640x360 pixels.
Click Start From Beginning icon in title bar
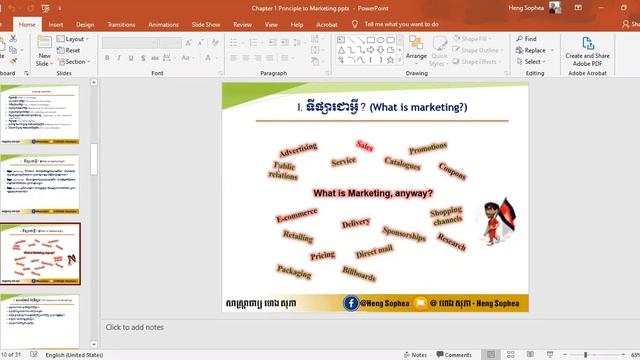[46, 8]
